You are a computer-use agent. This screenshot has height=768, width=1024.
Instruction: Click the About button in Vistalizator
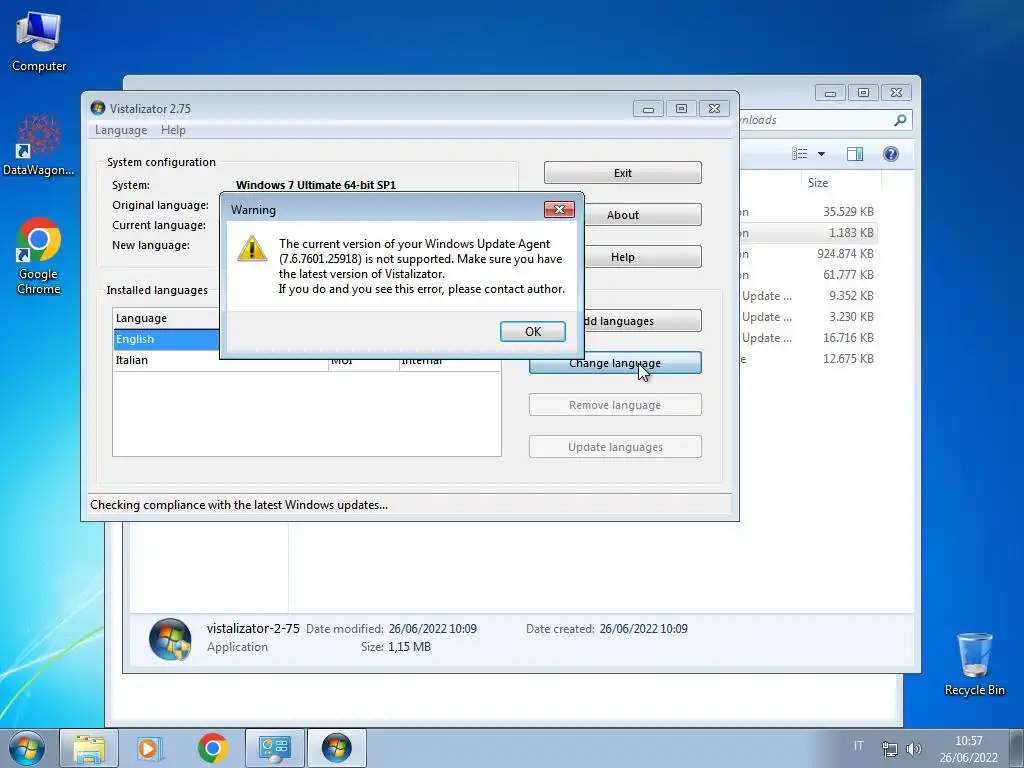(x=642, y=215)
